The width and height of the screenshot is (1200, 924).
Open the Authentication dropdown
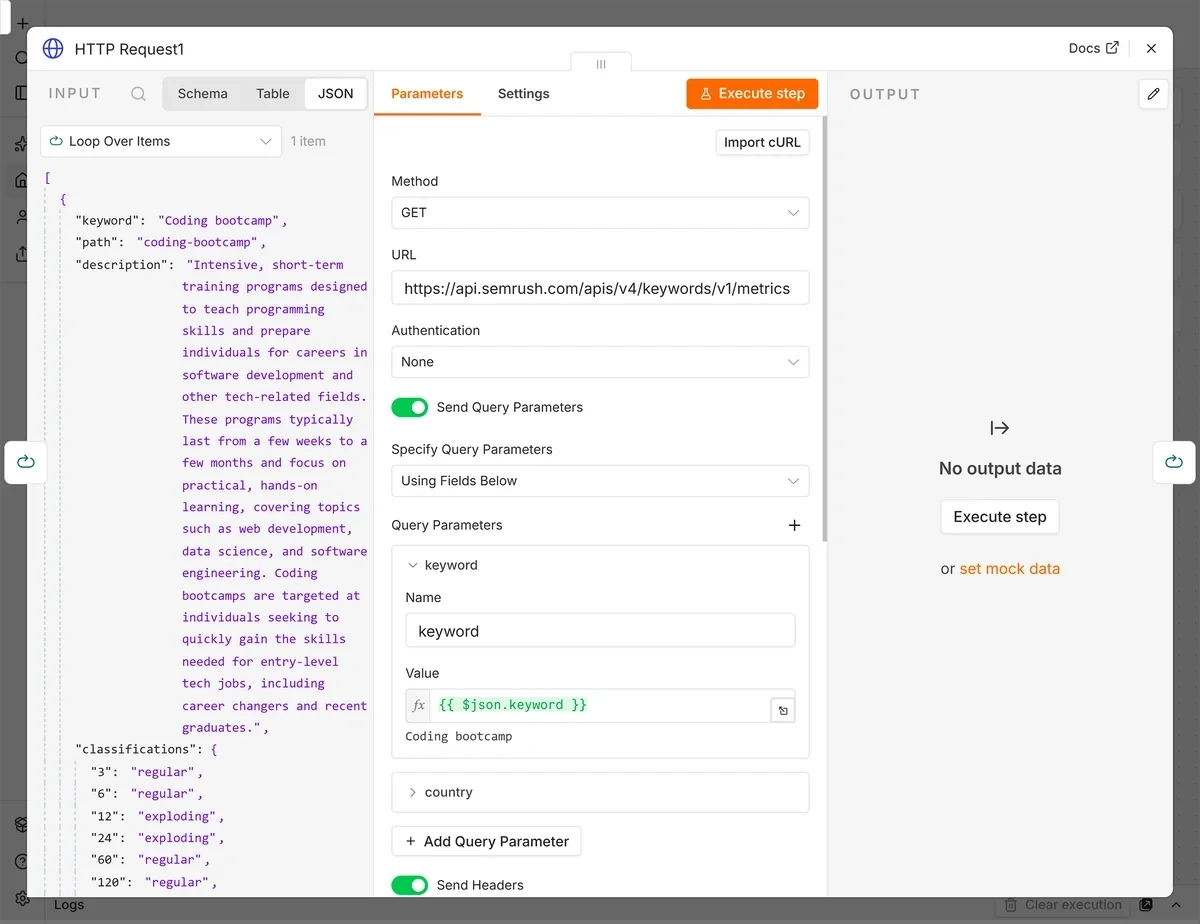tap(600, 362)
